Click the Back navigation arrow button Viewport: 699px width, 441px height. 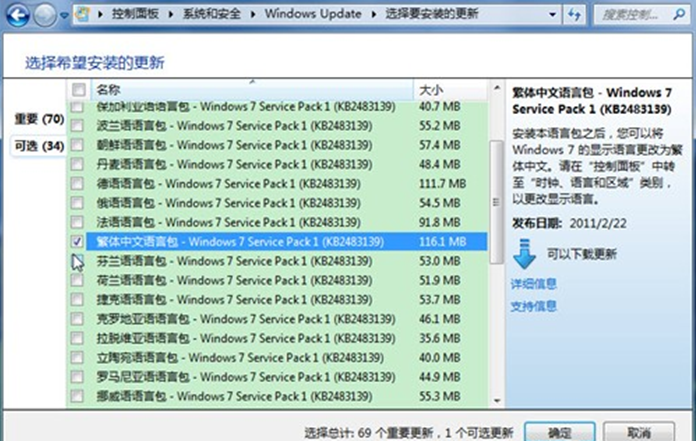pos(17,17)
